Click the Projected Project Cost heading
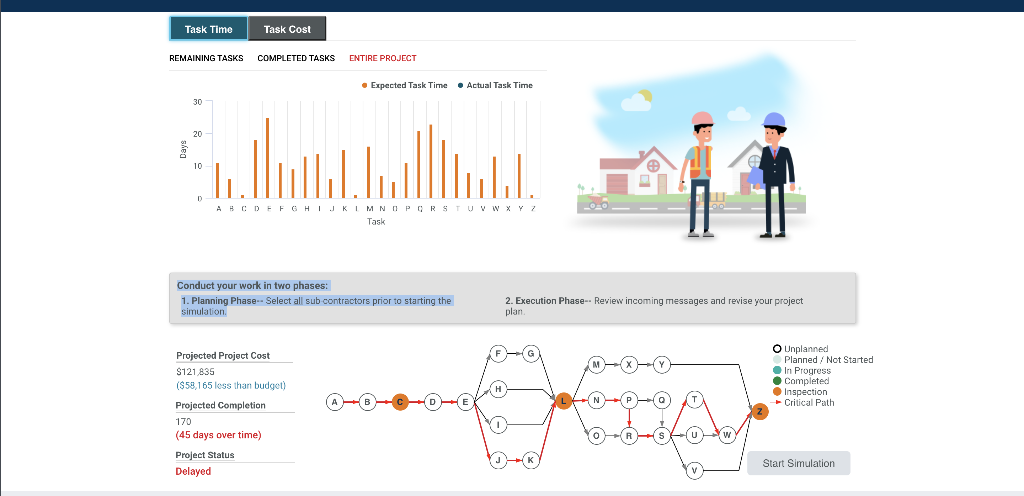This screenshot has width=1024, height=496. coord(223,356)
